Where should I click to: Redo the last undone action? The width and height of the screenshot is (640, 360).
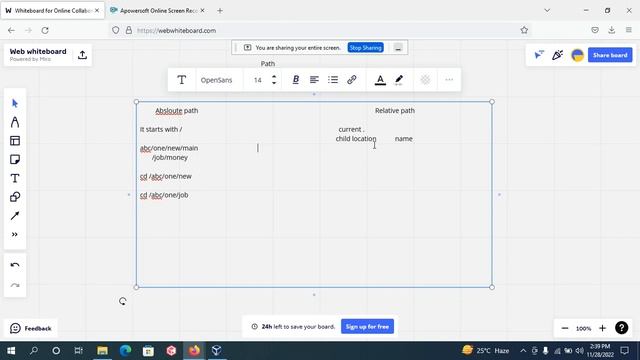pyautogui.click(x=15, y=285)
